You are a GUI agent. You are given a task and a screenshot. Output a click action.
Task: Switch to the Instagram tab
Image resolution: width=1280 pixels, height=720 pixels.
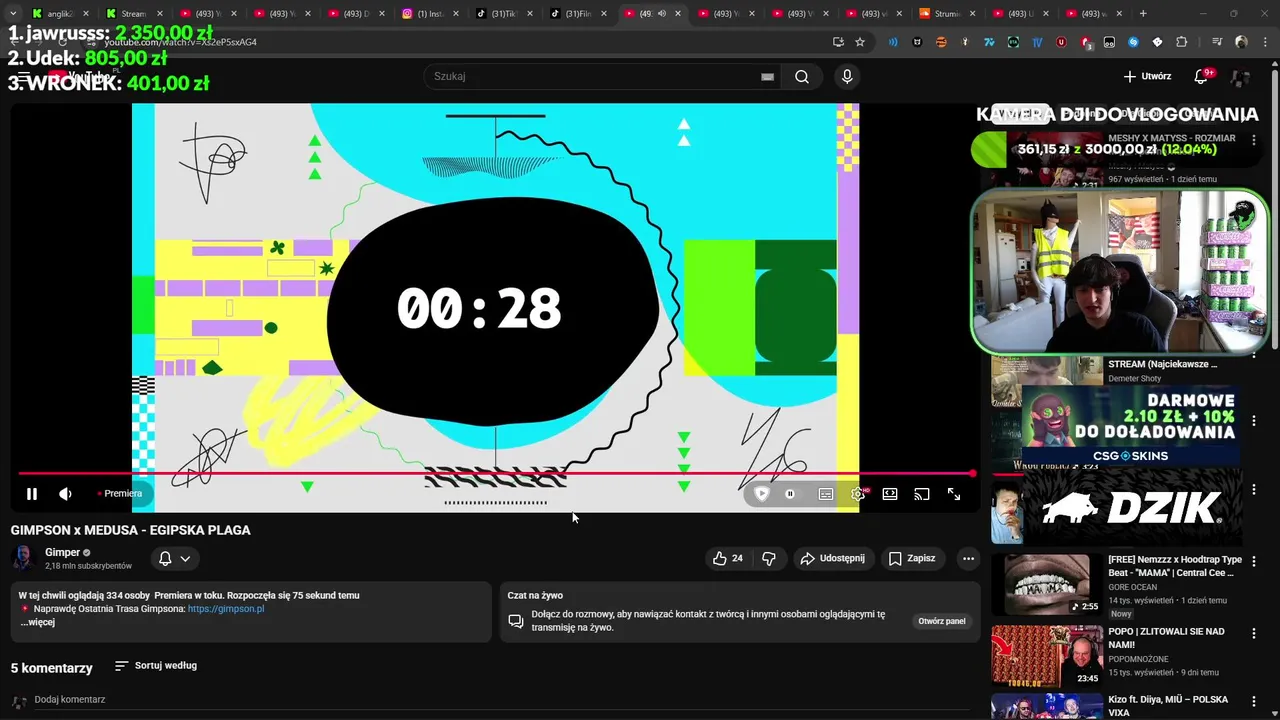(x=430, y=14)
